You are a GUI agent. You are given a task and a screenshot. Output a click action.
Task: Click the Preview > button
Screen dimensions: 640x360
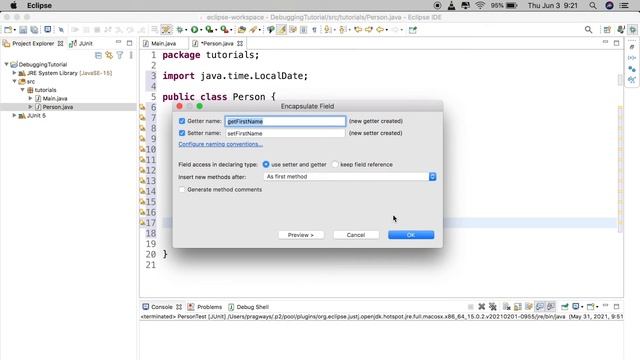(x=301, y=235)
